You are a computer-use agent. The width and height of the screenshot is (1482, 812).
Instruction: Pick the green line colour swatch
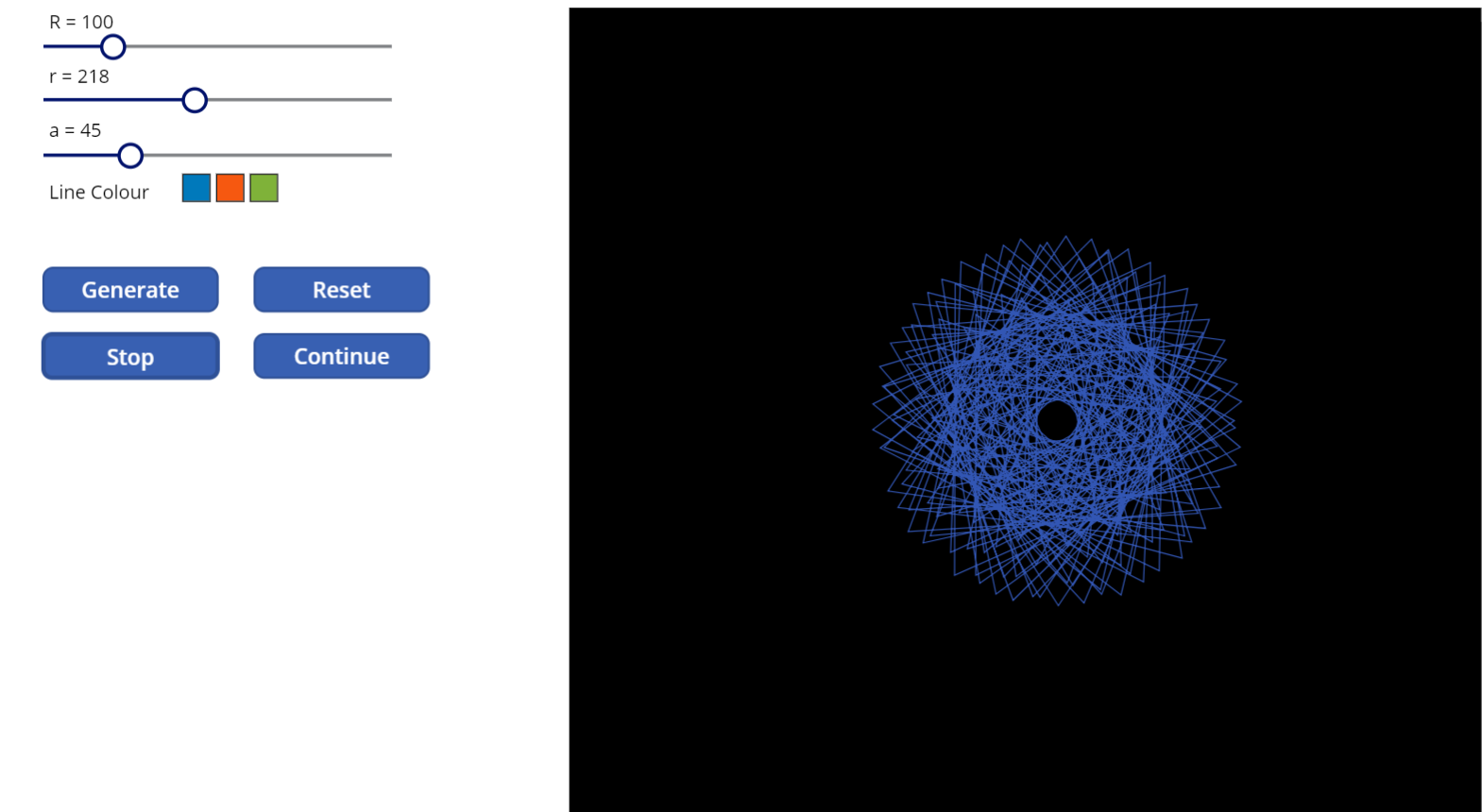[264, 188]
